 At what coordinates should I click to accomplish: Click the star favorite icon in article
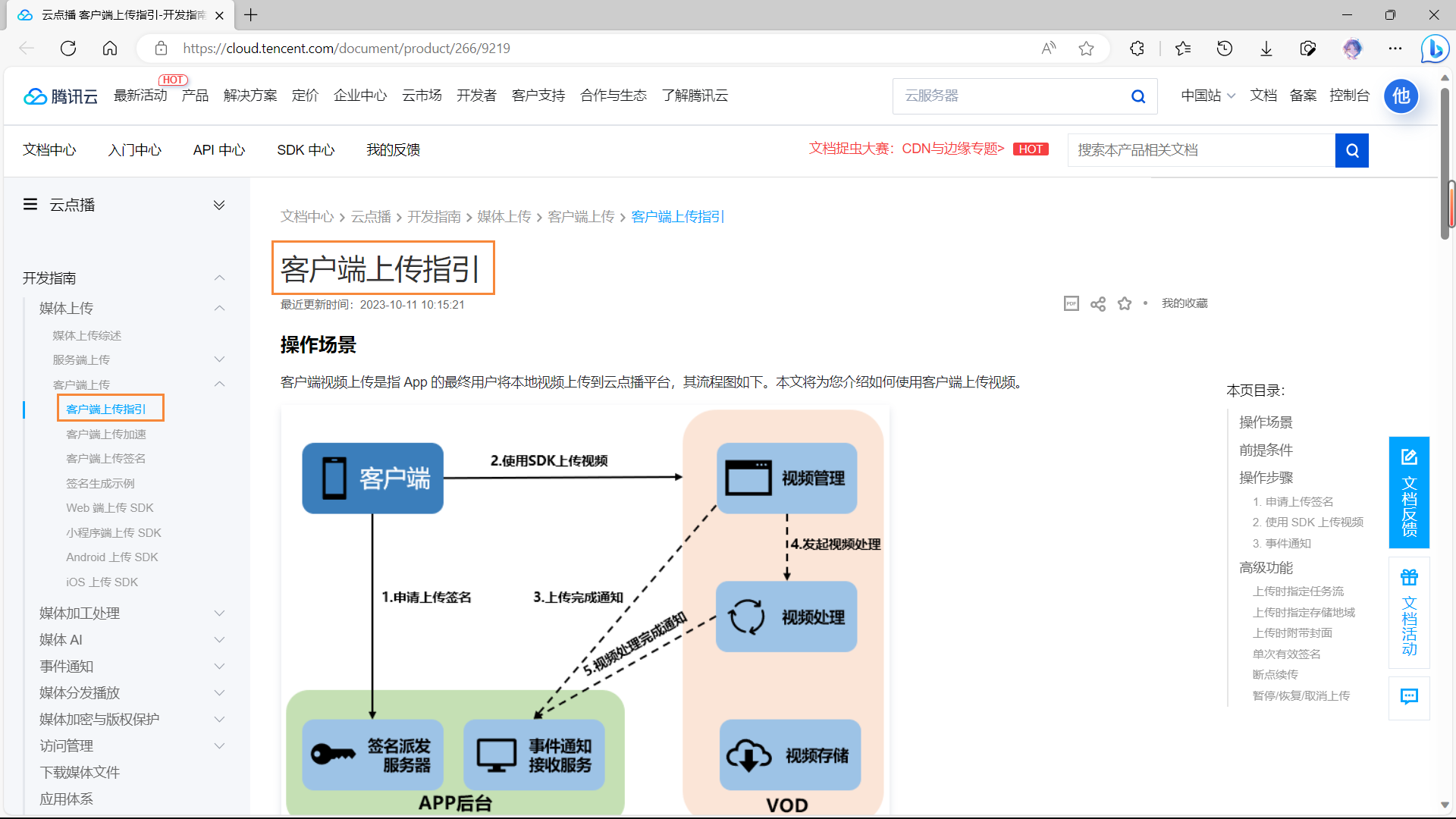(1125, 303)
